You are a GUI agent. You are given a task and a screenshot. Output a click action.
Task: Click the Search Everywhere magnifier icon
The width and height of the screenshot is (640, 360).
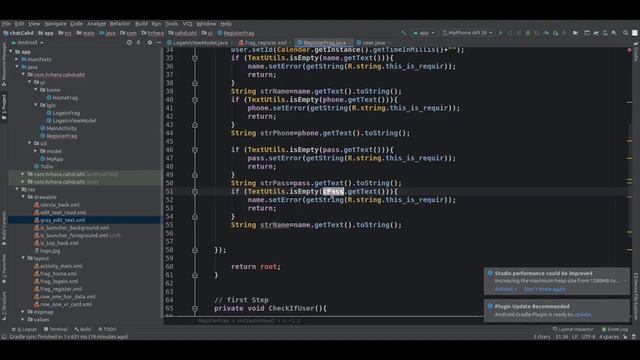[x=625, y=33]
